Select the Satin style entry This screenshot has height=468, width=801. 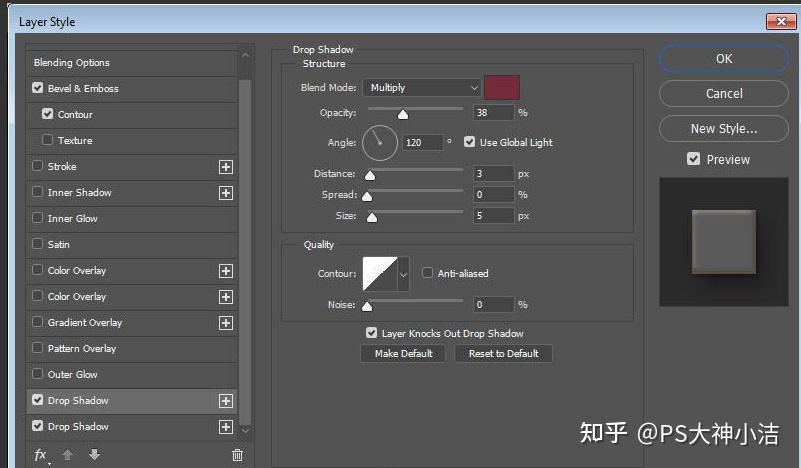[59, 244]
